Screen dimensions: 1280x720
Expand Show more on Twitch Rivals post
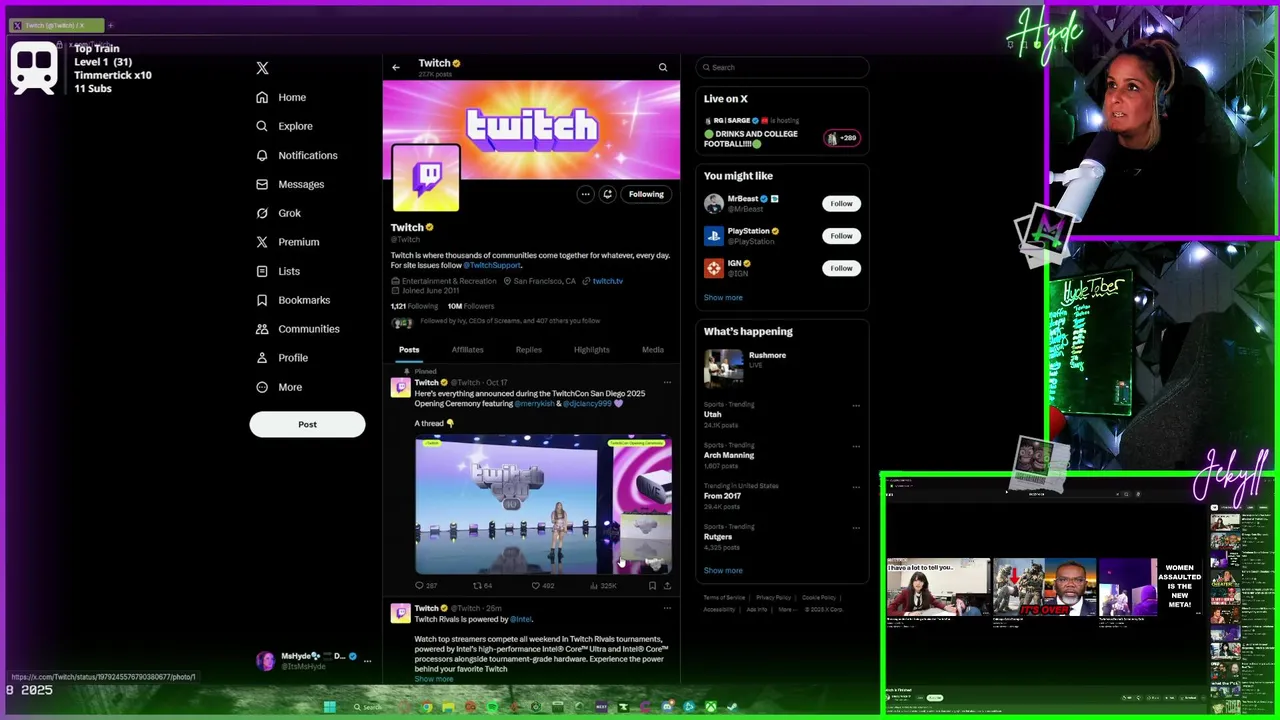[x=434, y=679]
